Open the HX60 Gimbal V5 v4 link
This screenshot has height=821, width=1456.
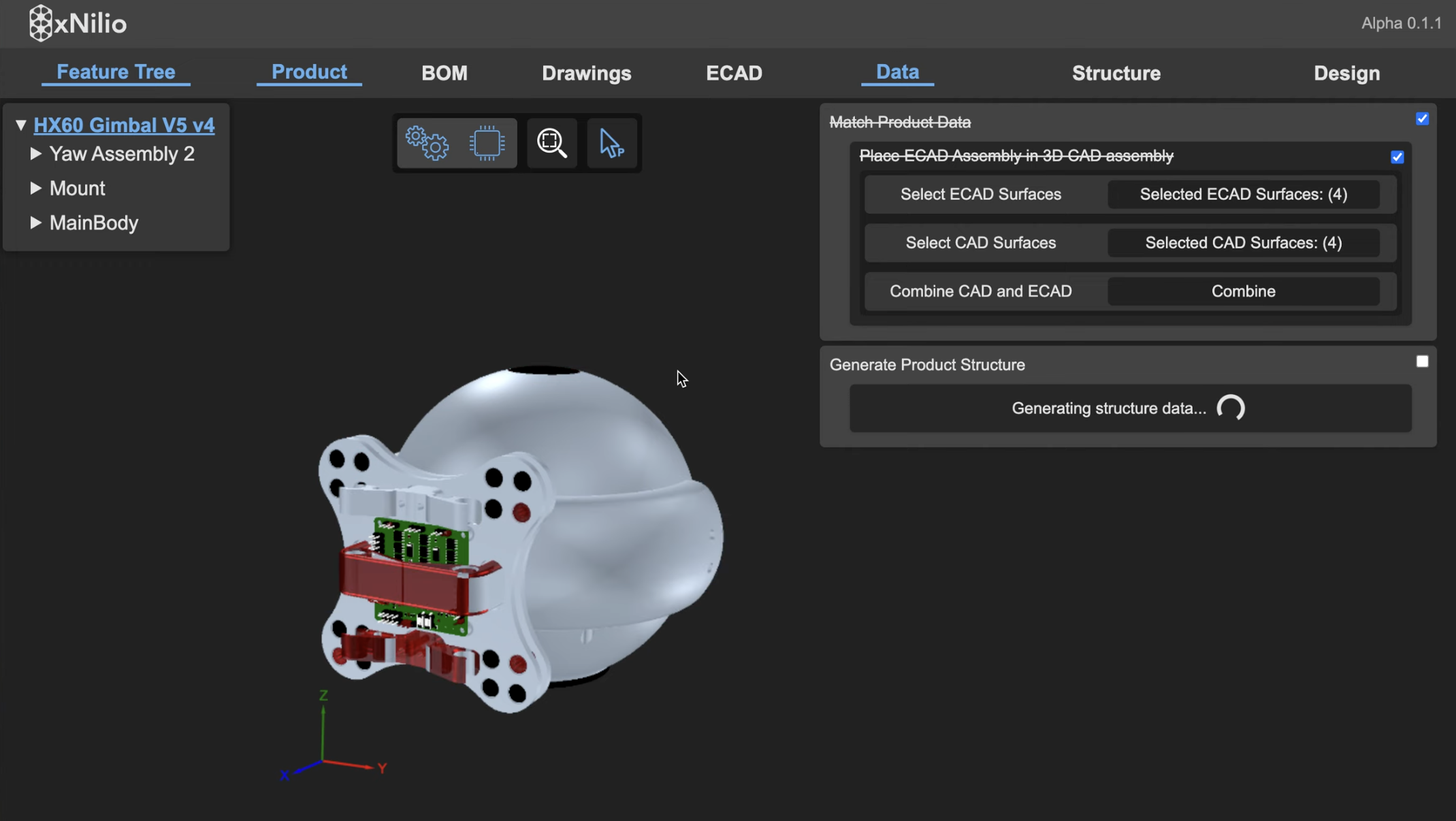pyautogui.click(x=124, y=125)
